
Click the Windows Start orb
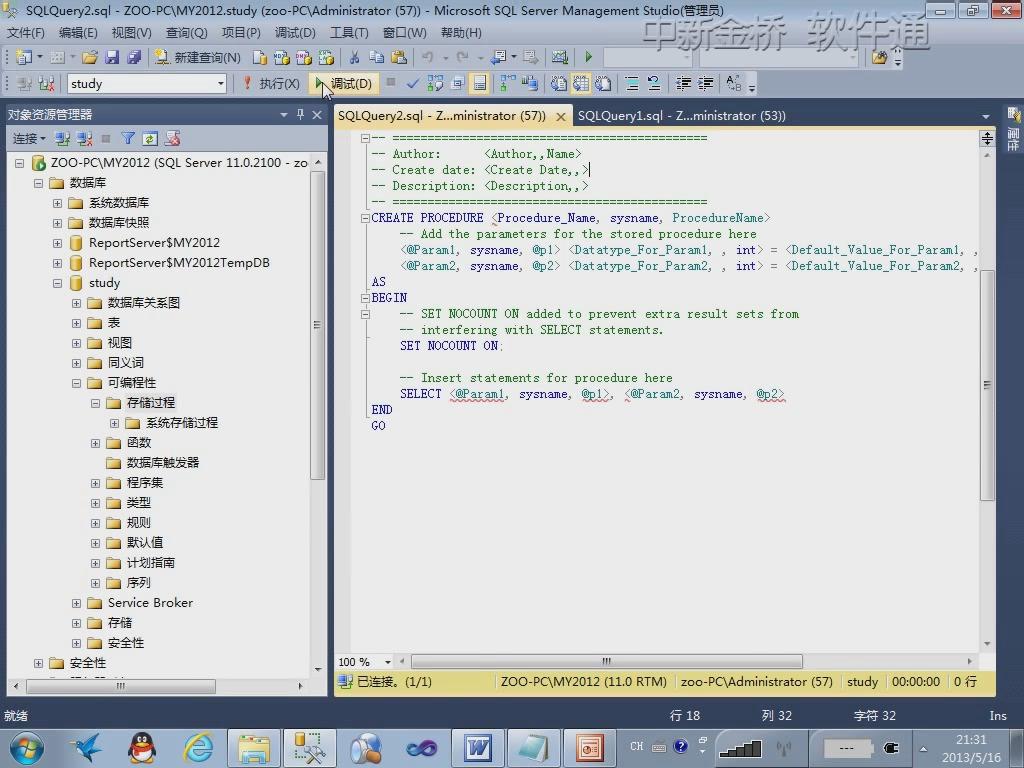point(27,748)
